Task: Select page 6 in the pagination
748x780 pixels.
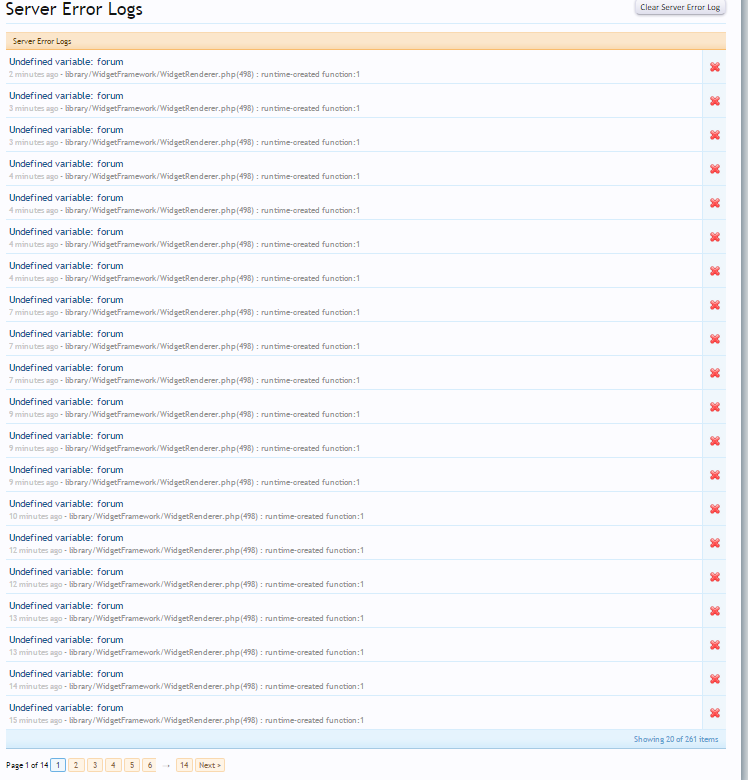Action: click(x=149, y=765)
